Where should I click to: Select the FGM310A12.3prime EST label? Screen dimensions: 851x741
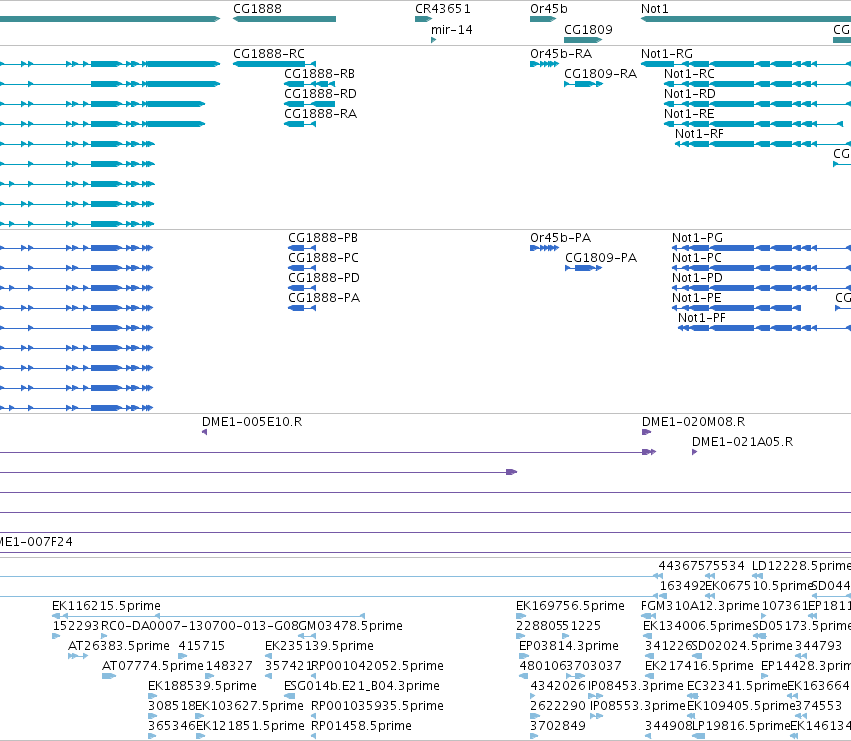[700, 606]
